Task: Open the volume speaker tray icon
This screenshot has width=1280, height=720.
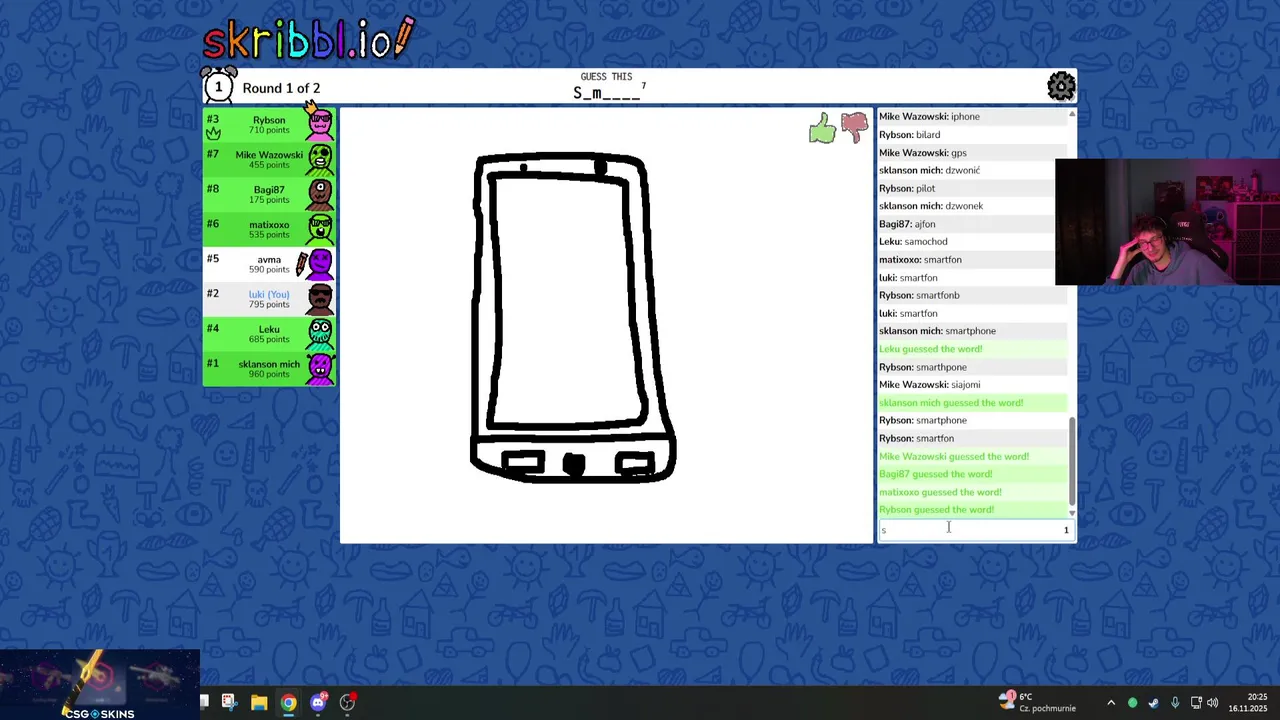Action: pos(1212,703)
